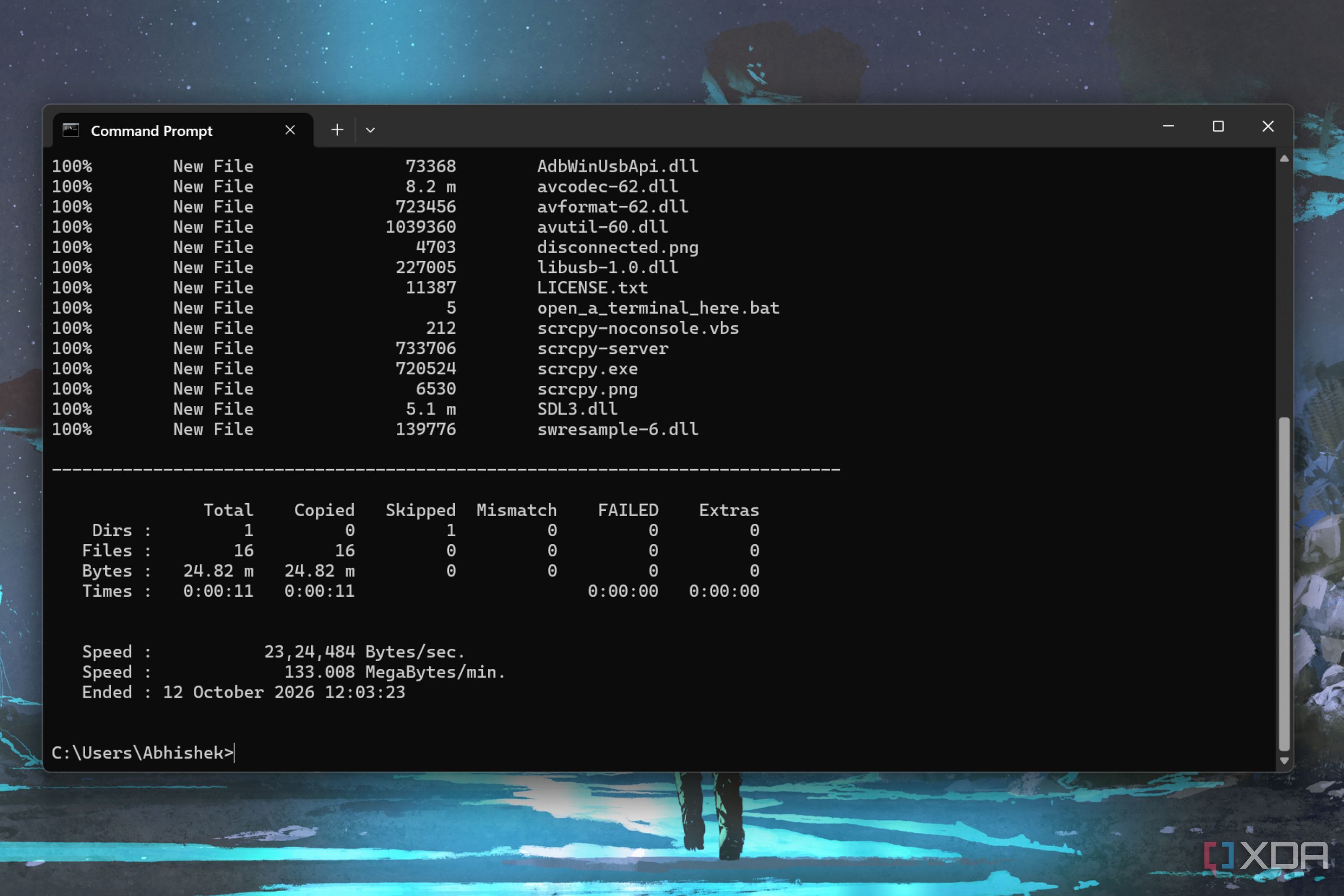
Task: Select the Command Prompt tab
Action: [x=182, y=130]
